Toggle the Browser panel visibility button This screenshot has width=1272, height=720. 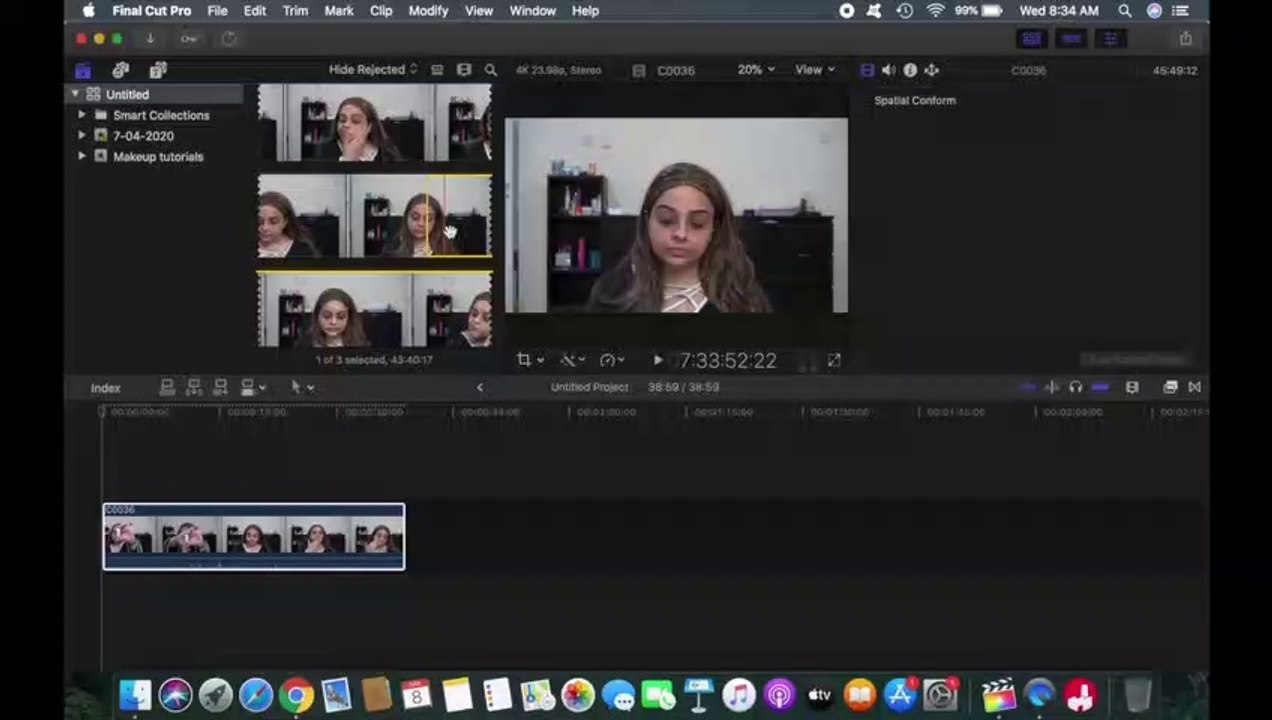(x=1031, y=39)
